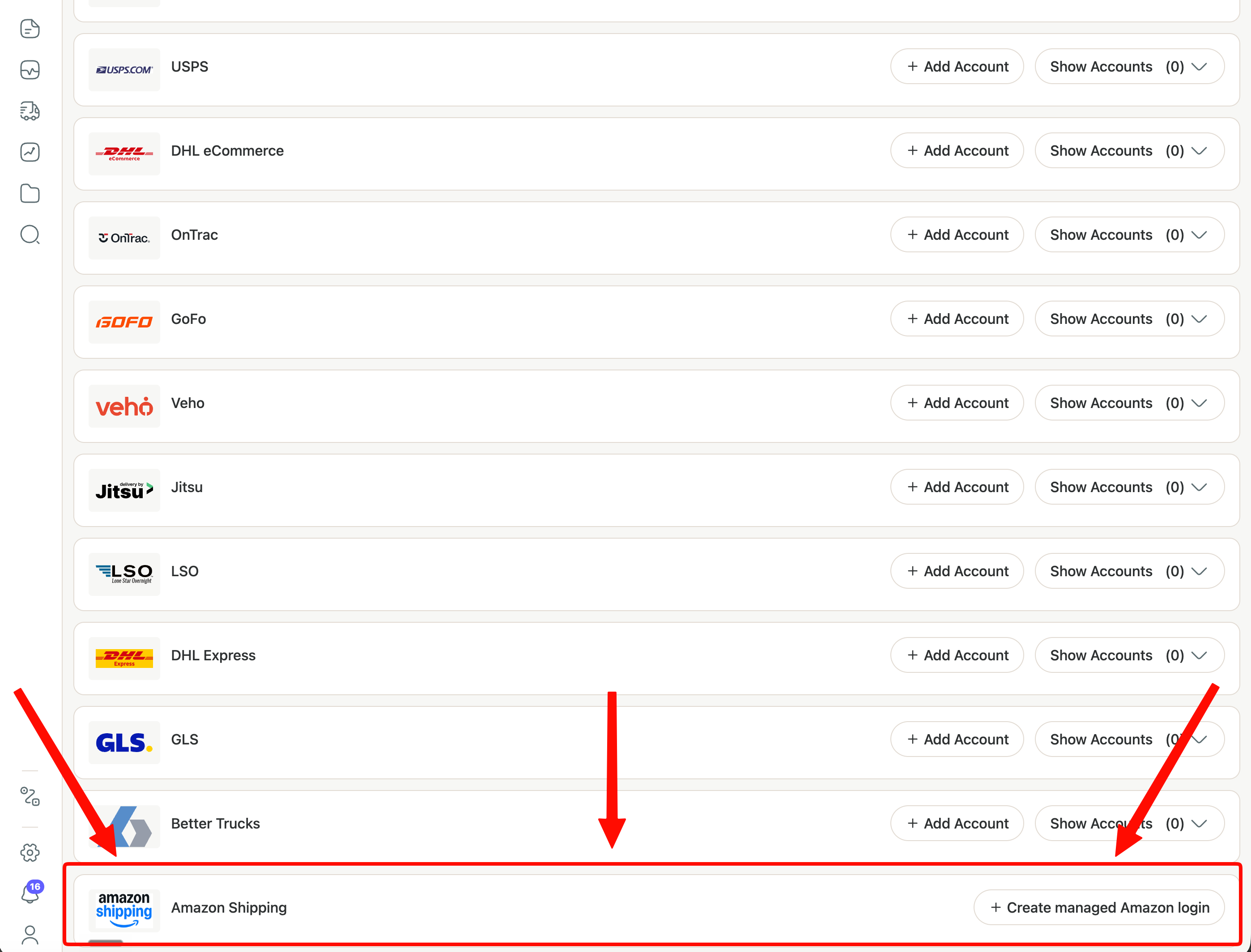Add an account for GLS
Image resolution: width=1251 pixels, height=952 pixels.
pos(957,739)
